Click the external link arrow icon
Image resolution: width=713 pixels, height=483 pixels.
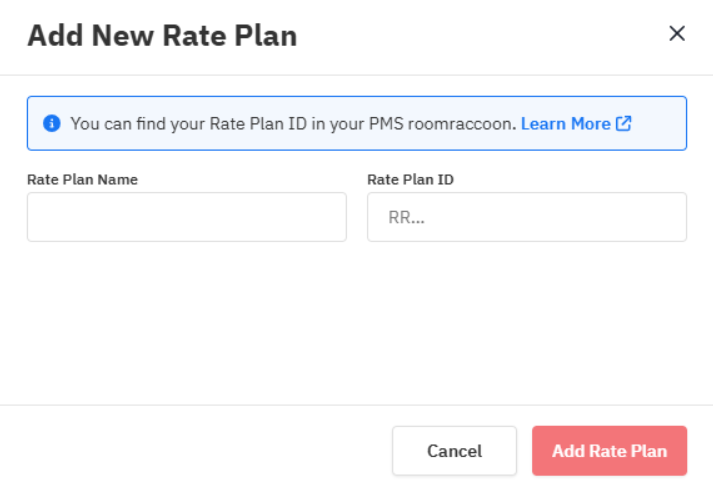click(624, 124)
